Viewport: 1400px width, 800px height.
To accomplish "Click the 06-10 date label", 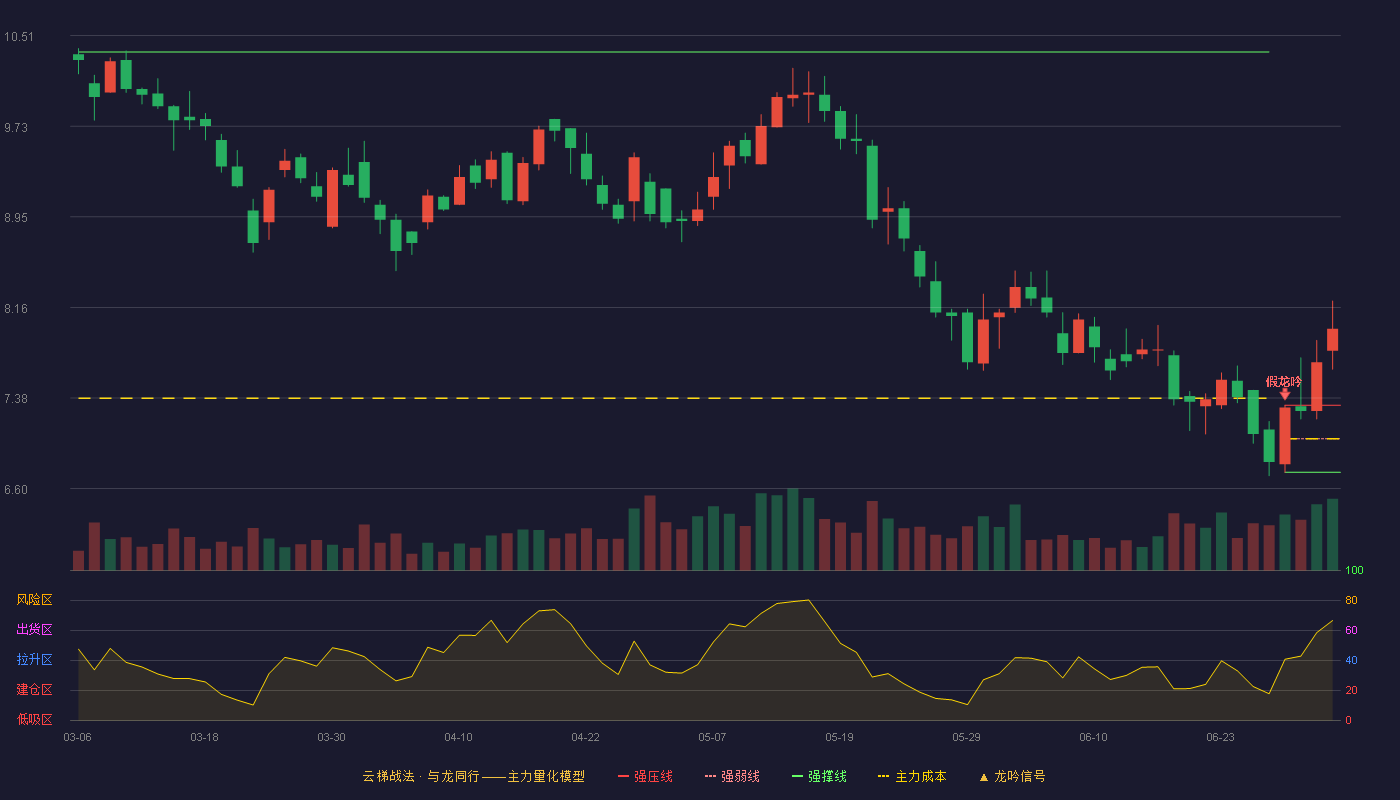I will (1093, 737).
